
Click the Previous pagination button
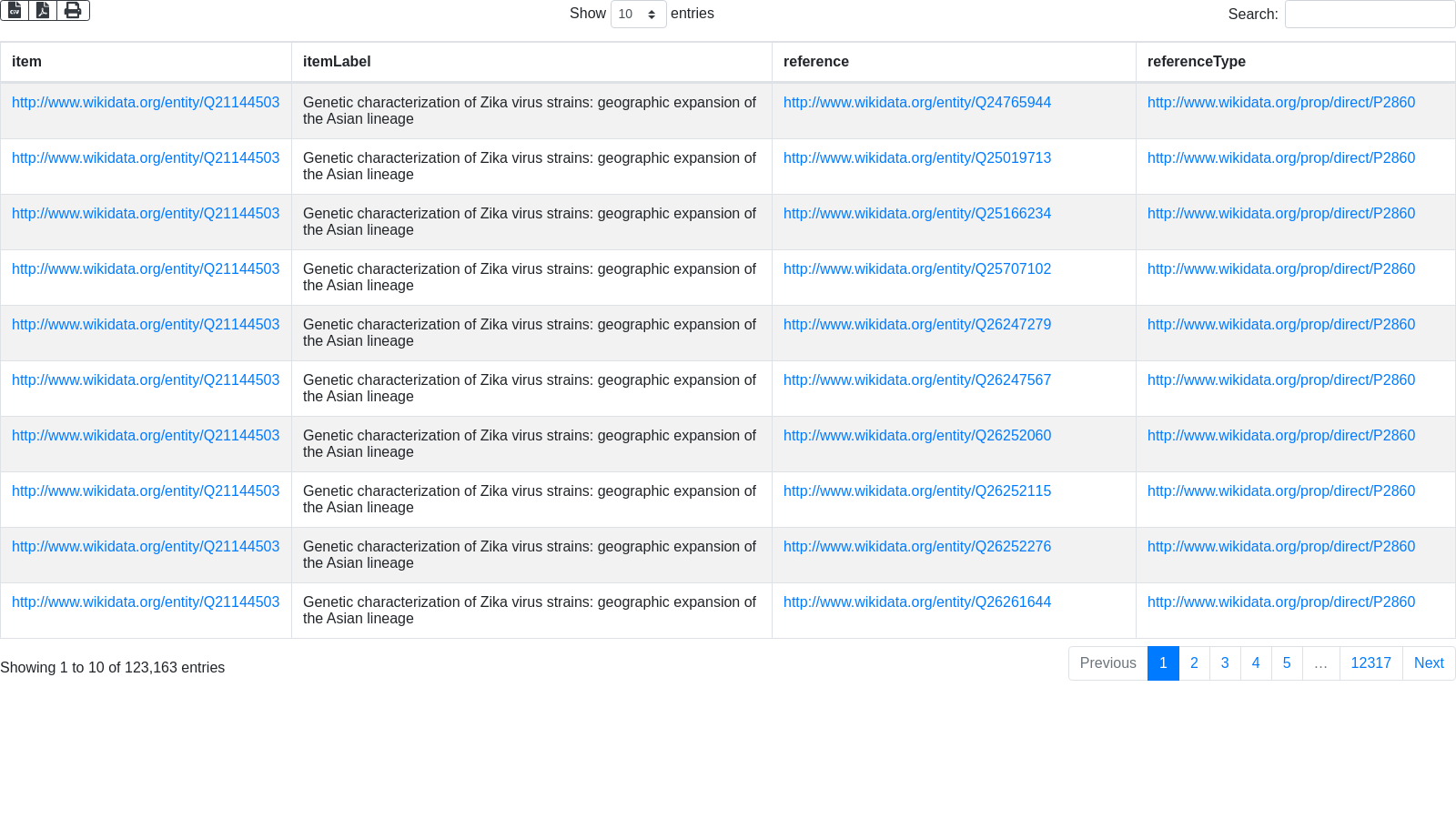pos(1107,663)
